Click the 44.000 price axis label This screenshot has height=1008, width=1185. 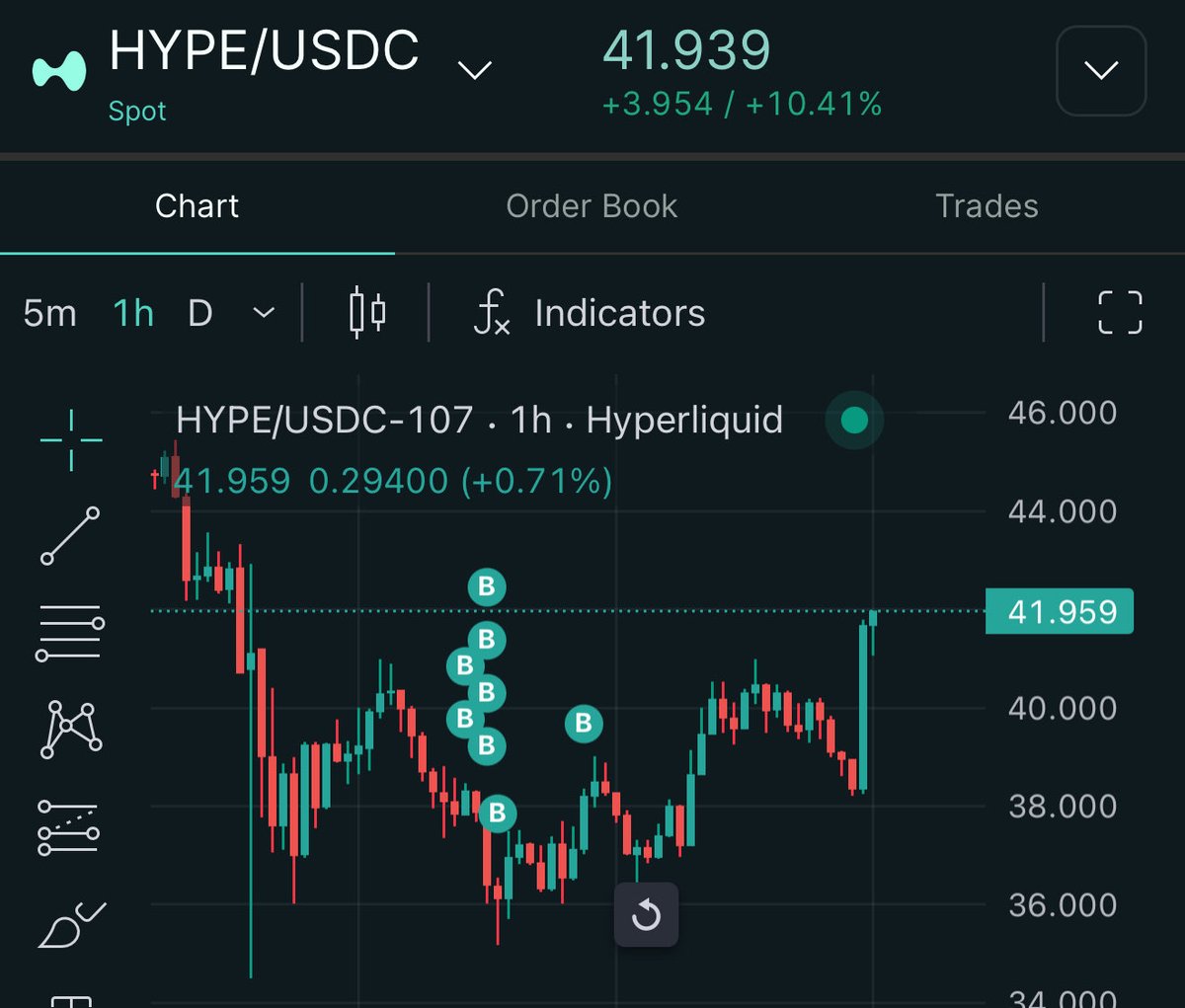pyautogui.click(x=1063, y=511)
